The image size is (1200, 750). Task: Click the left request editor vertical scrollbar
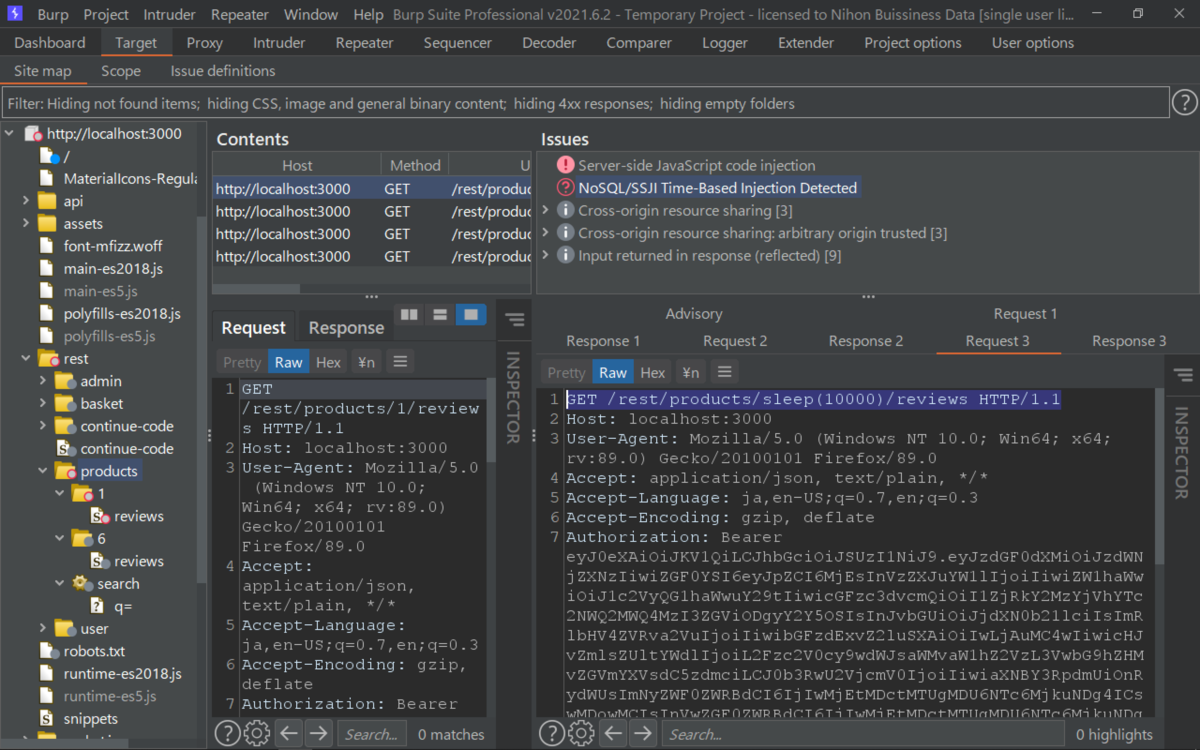pos(490,420)
